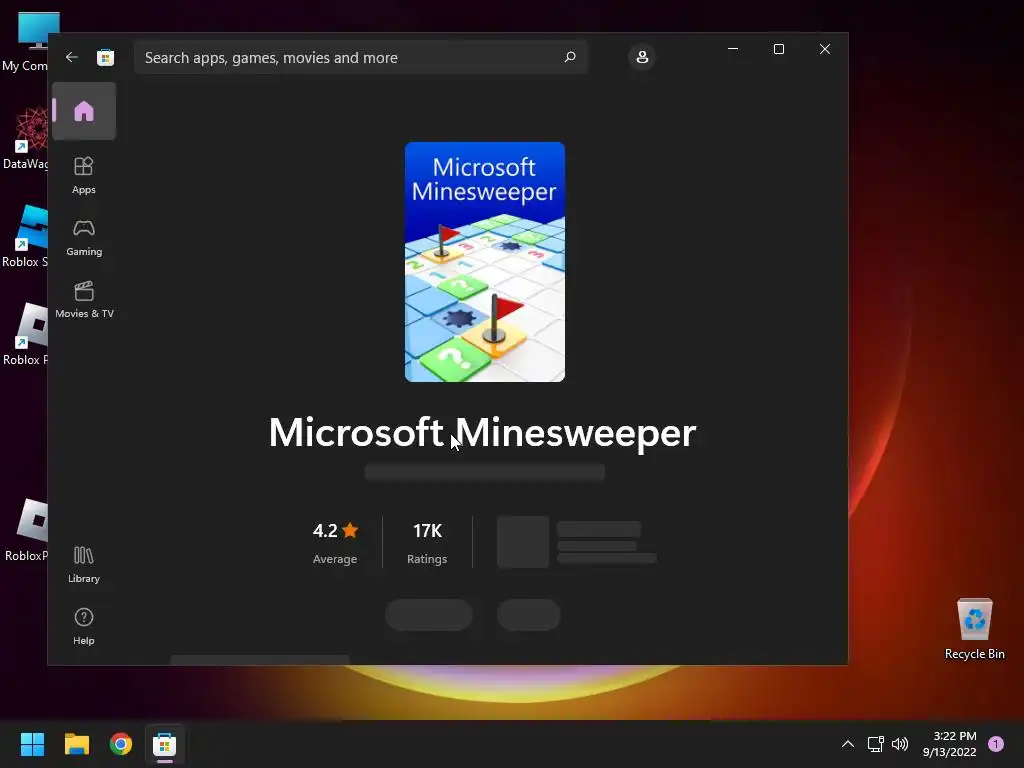Image resolution: width=1024 pixels, height=768 pixels.
Task: Launch Google Chrome from taskbar
Action: (121, 744)
